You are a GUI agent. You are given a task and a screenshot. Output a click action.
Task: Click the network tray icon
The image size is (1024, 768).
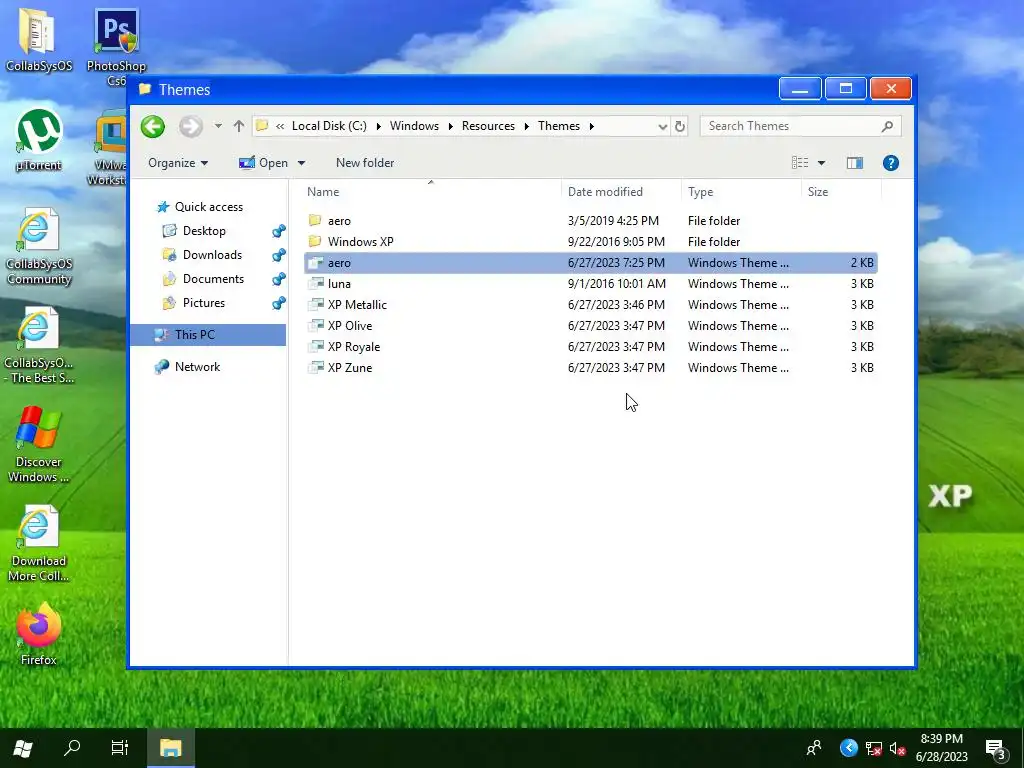pos(874,748)
